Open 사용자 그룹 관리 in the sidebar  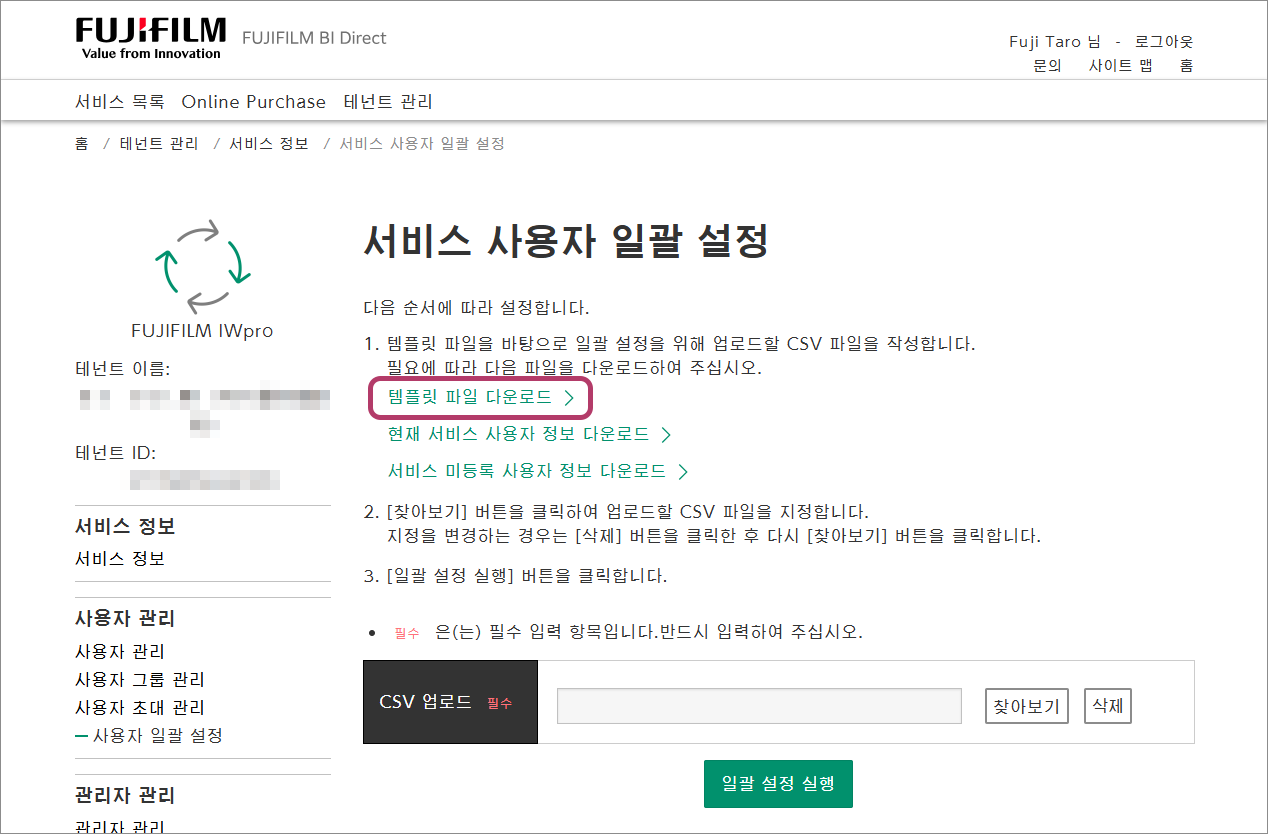140,680
